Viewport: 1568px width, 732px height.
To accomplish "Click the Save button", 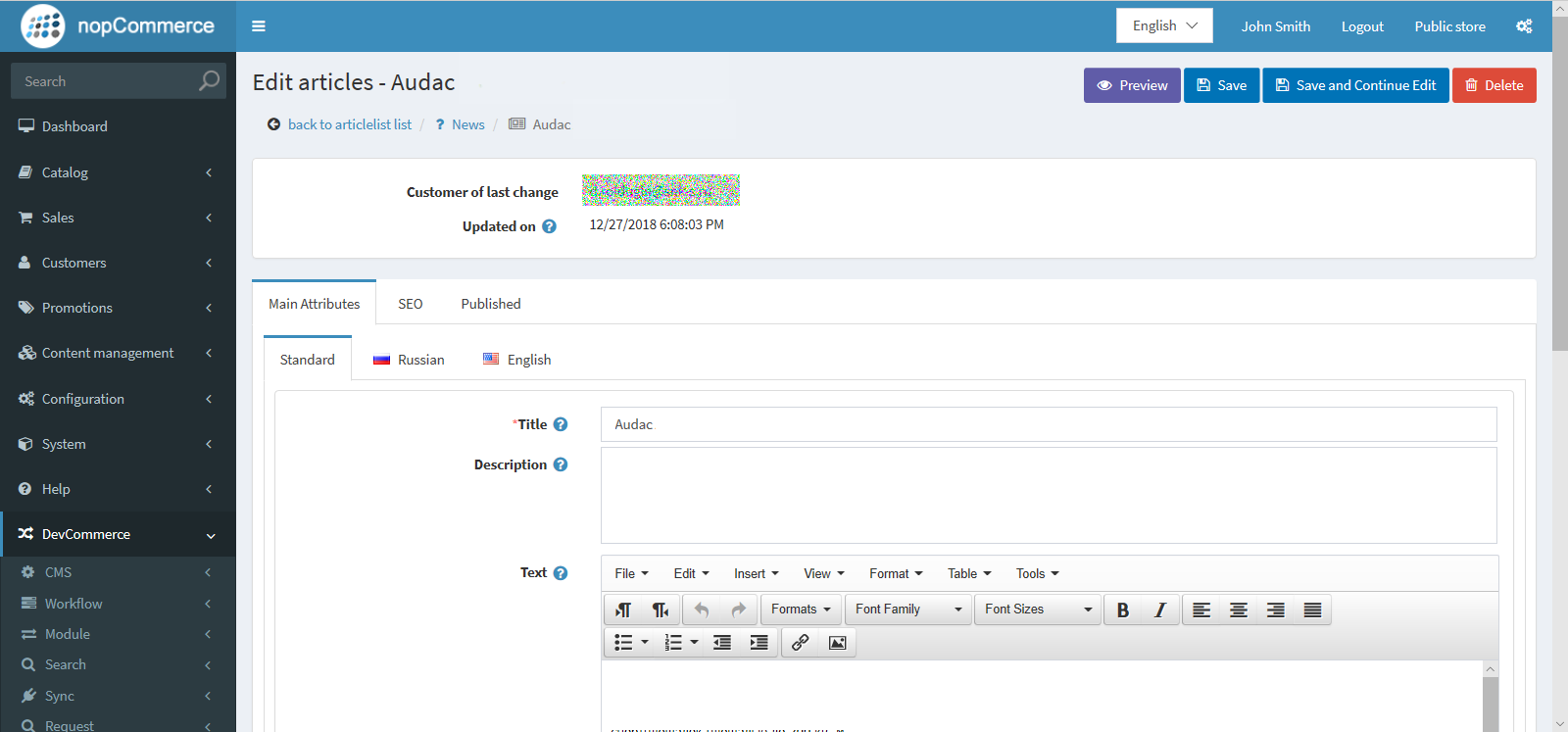I will coord(1221,85).
